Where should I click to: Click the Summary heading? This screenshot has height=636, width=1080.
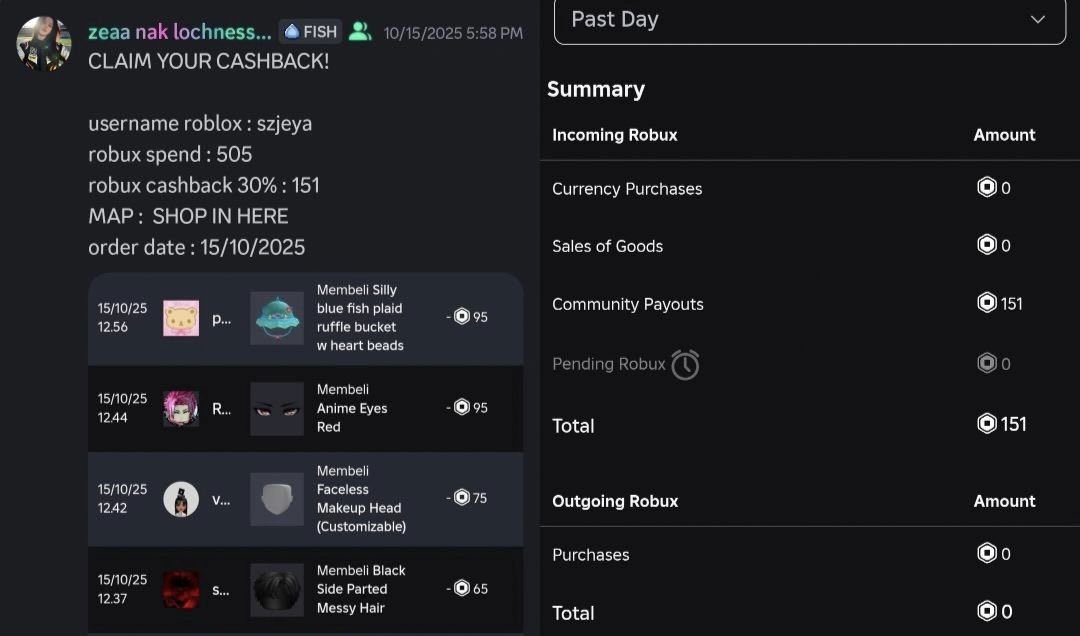(x=596, y=90)
